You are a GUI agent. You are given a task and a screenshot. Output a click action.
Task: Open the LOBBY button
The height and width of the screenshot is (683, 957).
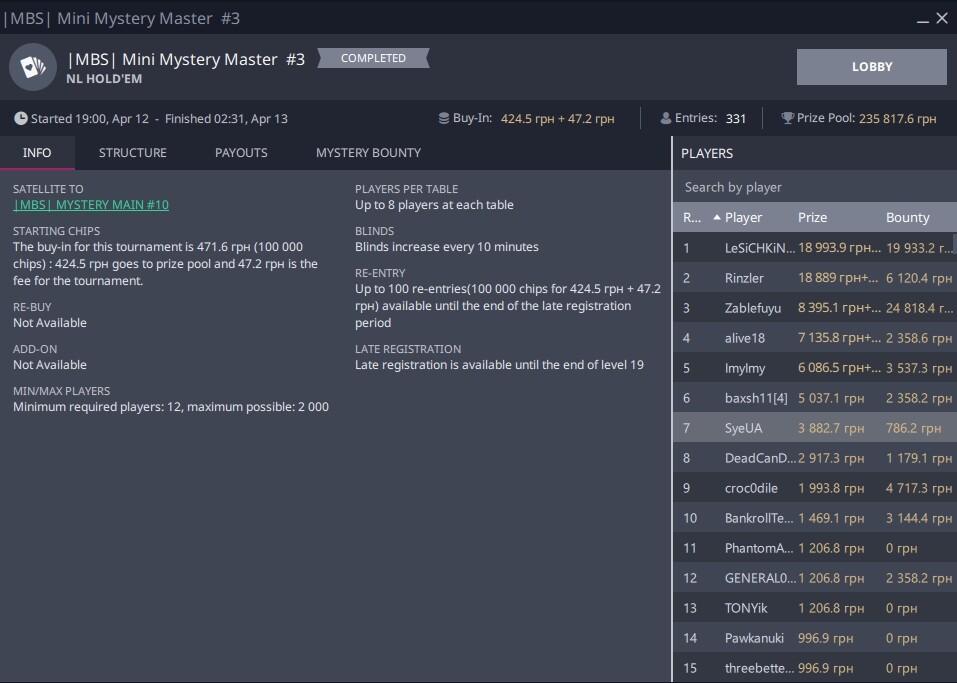872,67
